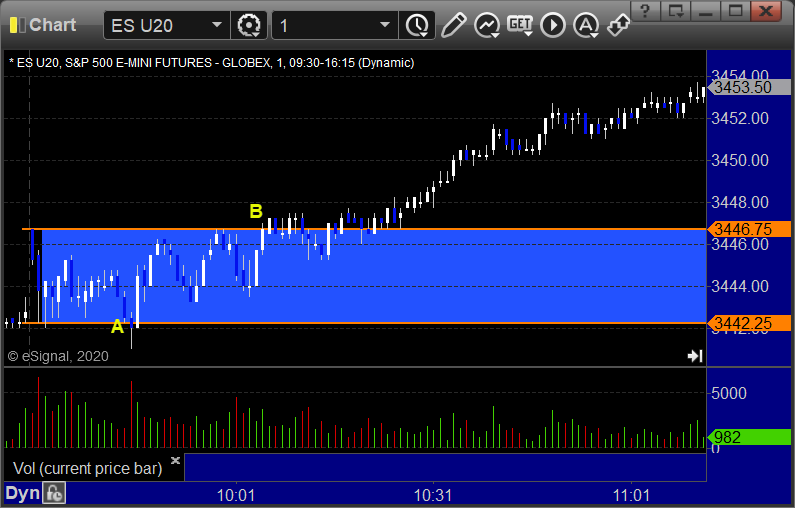
Task: Open the Chart window menu
Action: (x=43, y=25)
